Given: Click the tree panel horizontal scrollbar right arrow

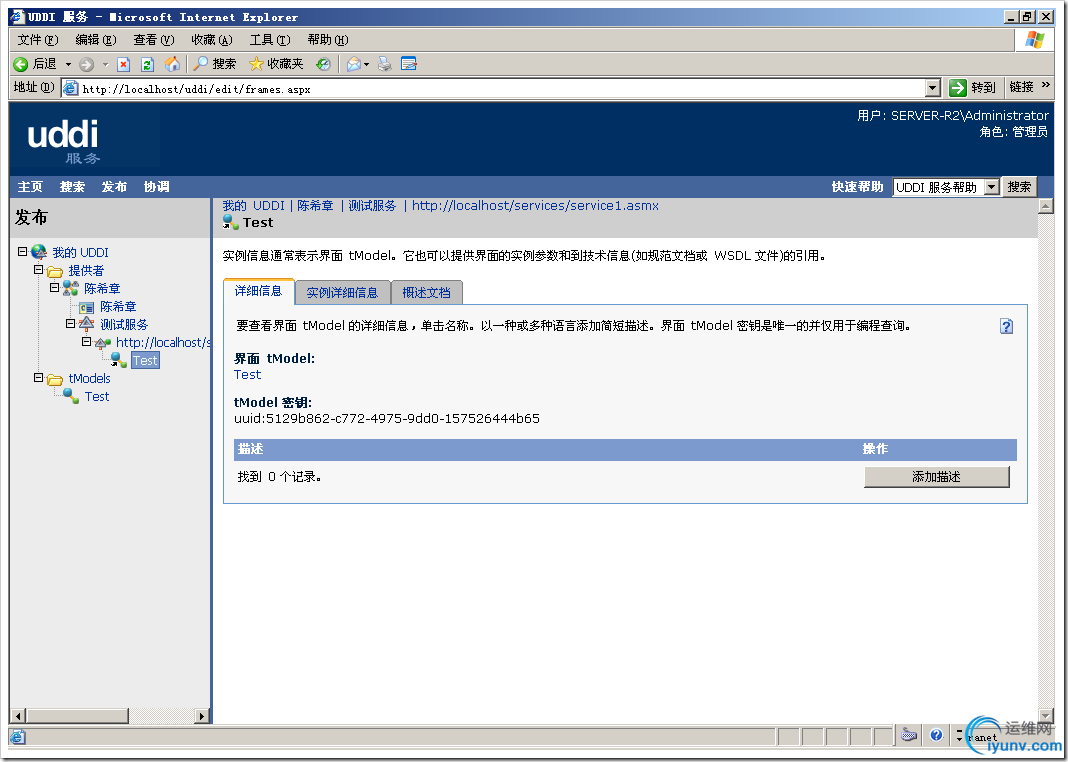Looking at the screenshot, I should [x=202, y=716].
